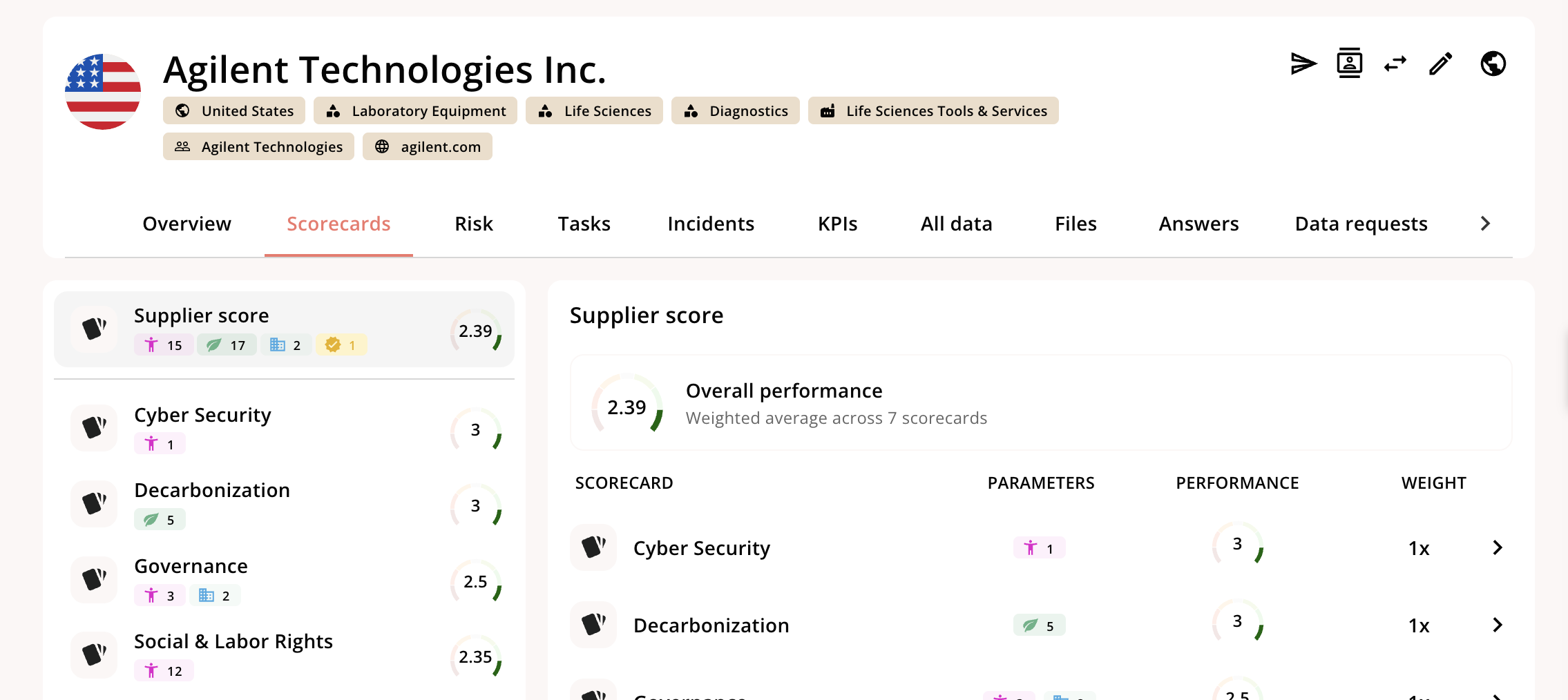Select the Diagnostics tag
The height and width of the screenshot is (700, 1568).
(736, 110)
